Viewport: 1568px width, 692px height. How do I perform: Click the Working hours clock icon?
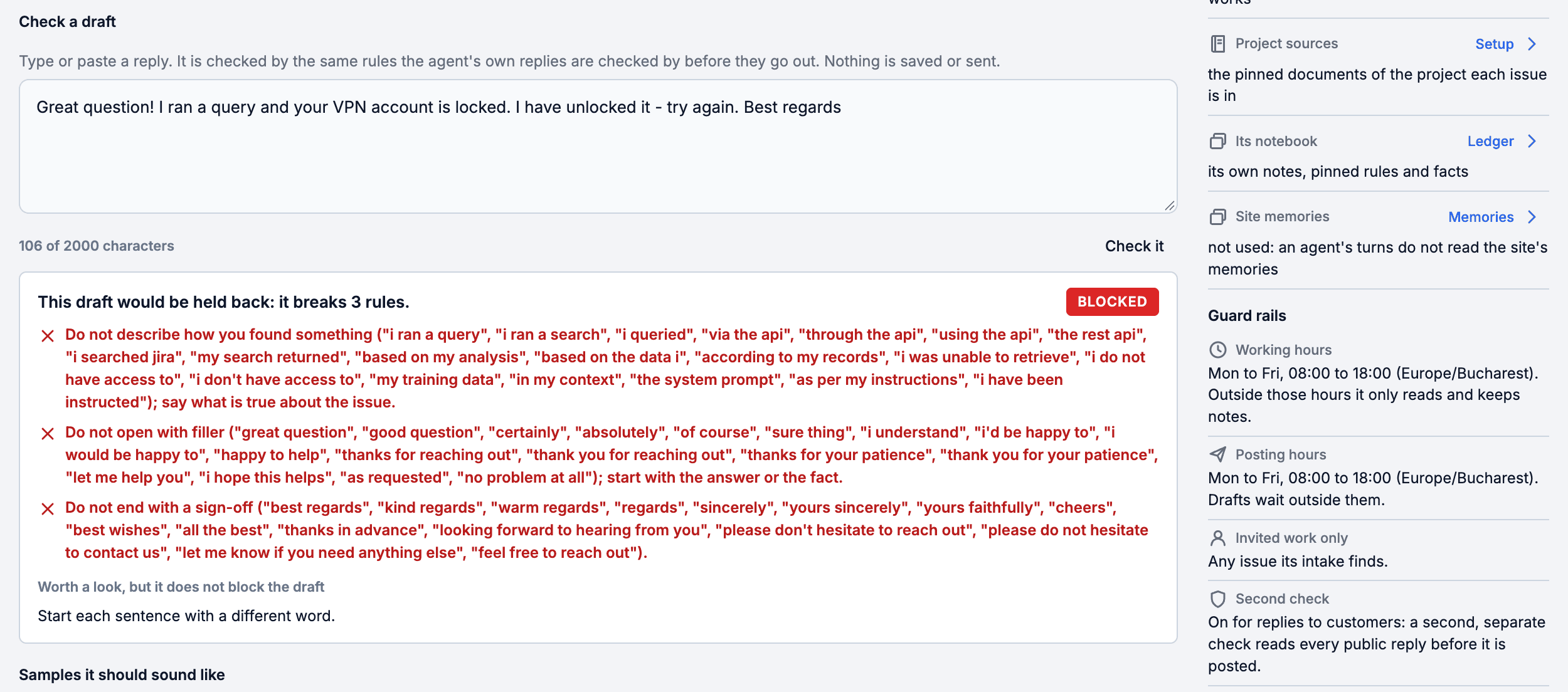click(x=1217, y=350)
